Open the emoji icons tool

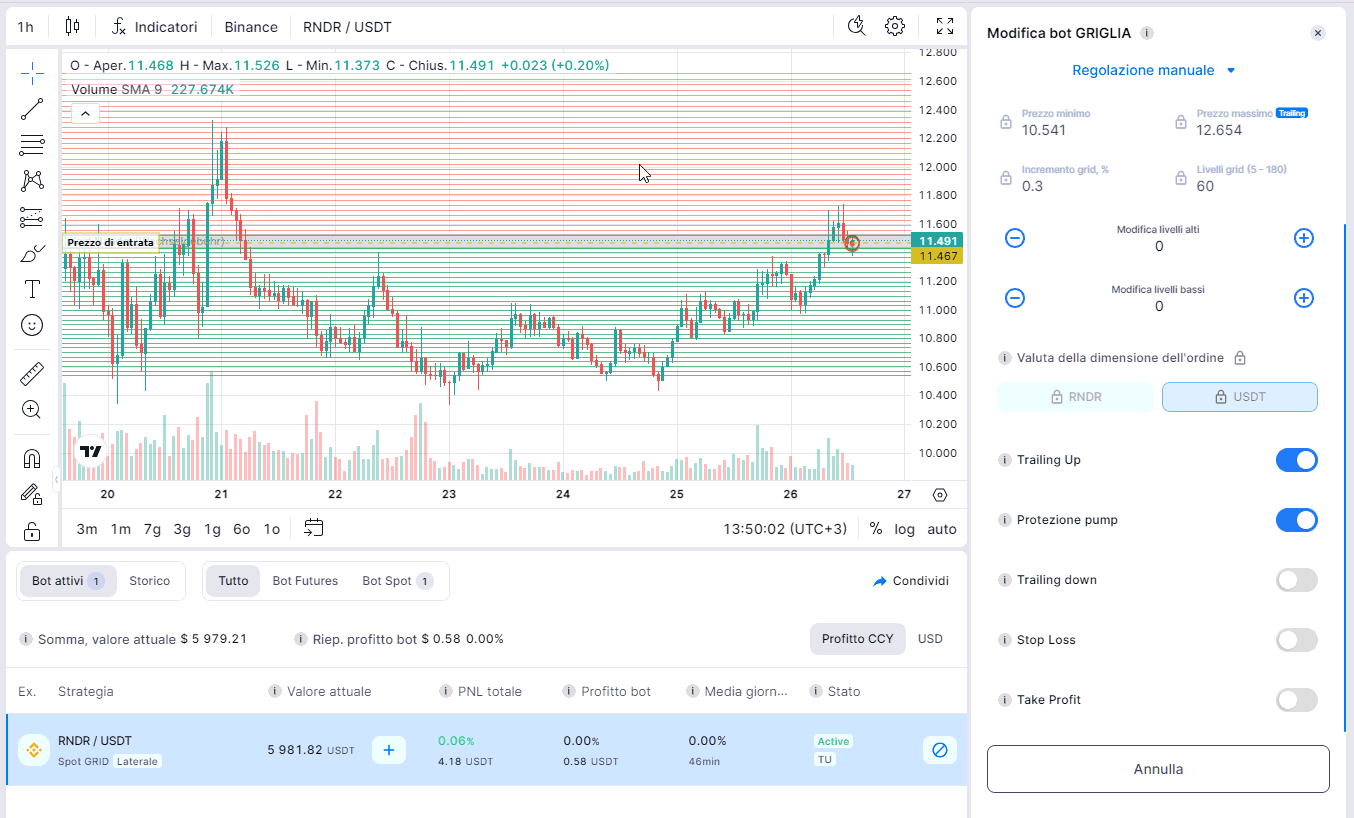[32, 325]
